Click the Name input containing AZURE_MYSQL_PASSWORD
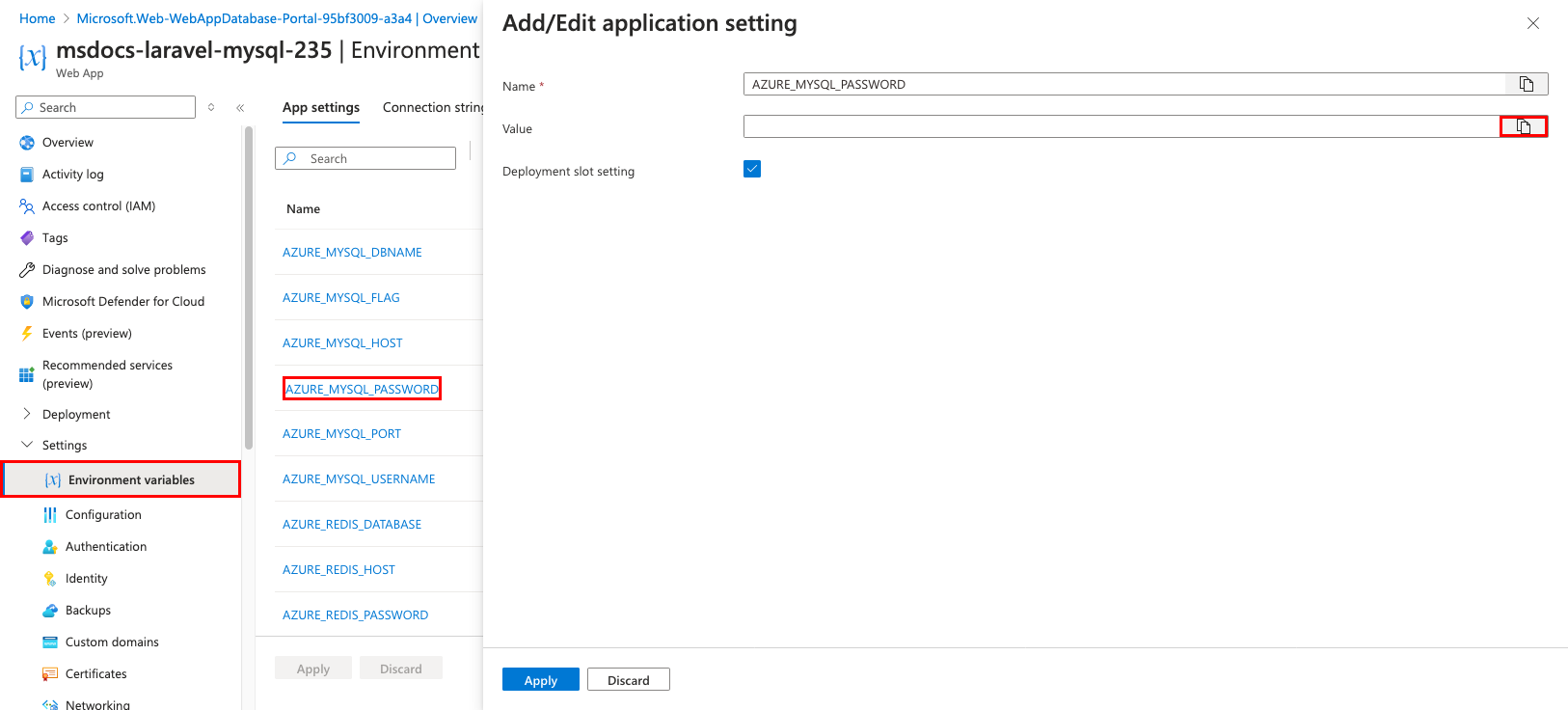 pyautogui.click(x=1124, y=84)
